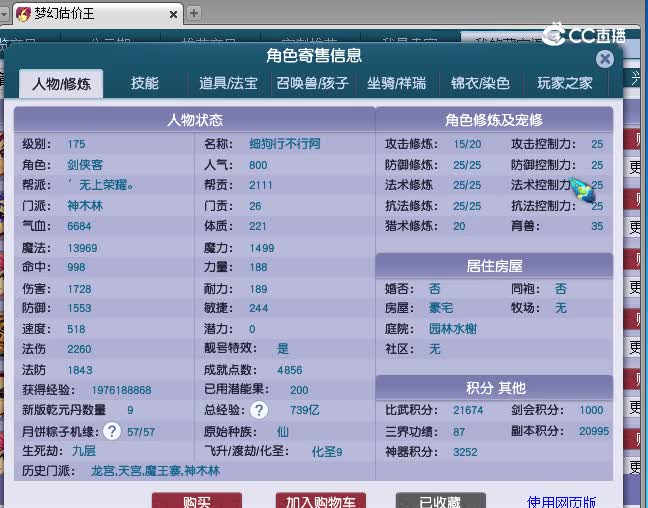Click the 魔法 value 13969
Image resolution: width=648 pixels, height=508 pixels.
82,248
